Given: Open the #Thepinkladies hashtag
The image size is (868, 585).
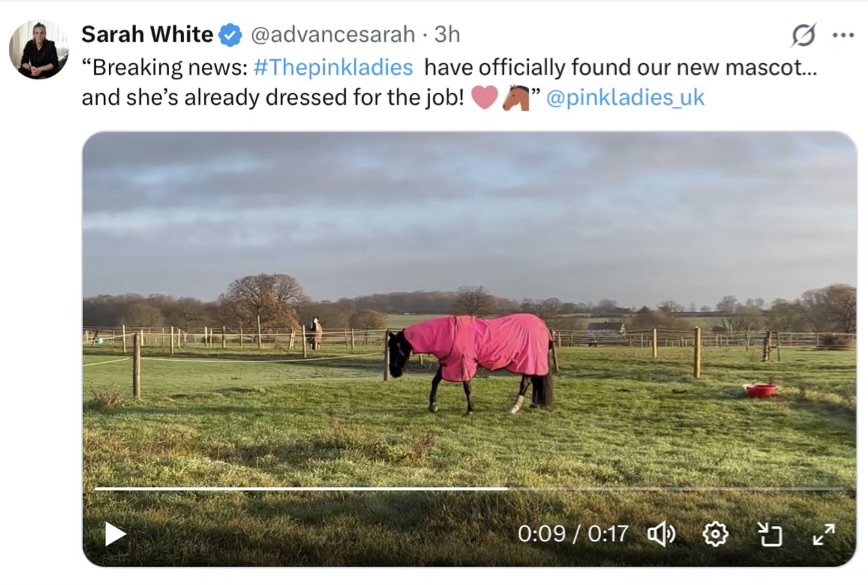Looking at the screenshot, I should (x=333, y=68).
